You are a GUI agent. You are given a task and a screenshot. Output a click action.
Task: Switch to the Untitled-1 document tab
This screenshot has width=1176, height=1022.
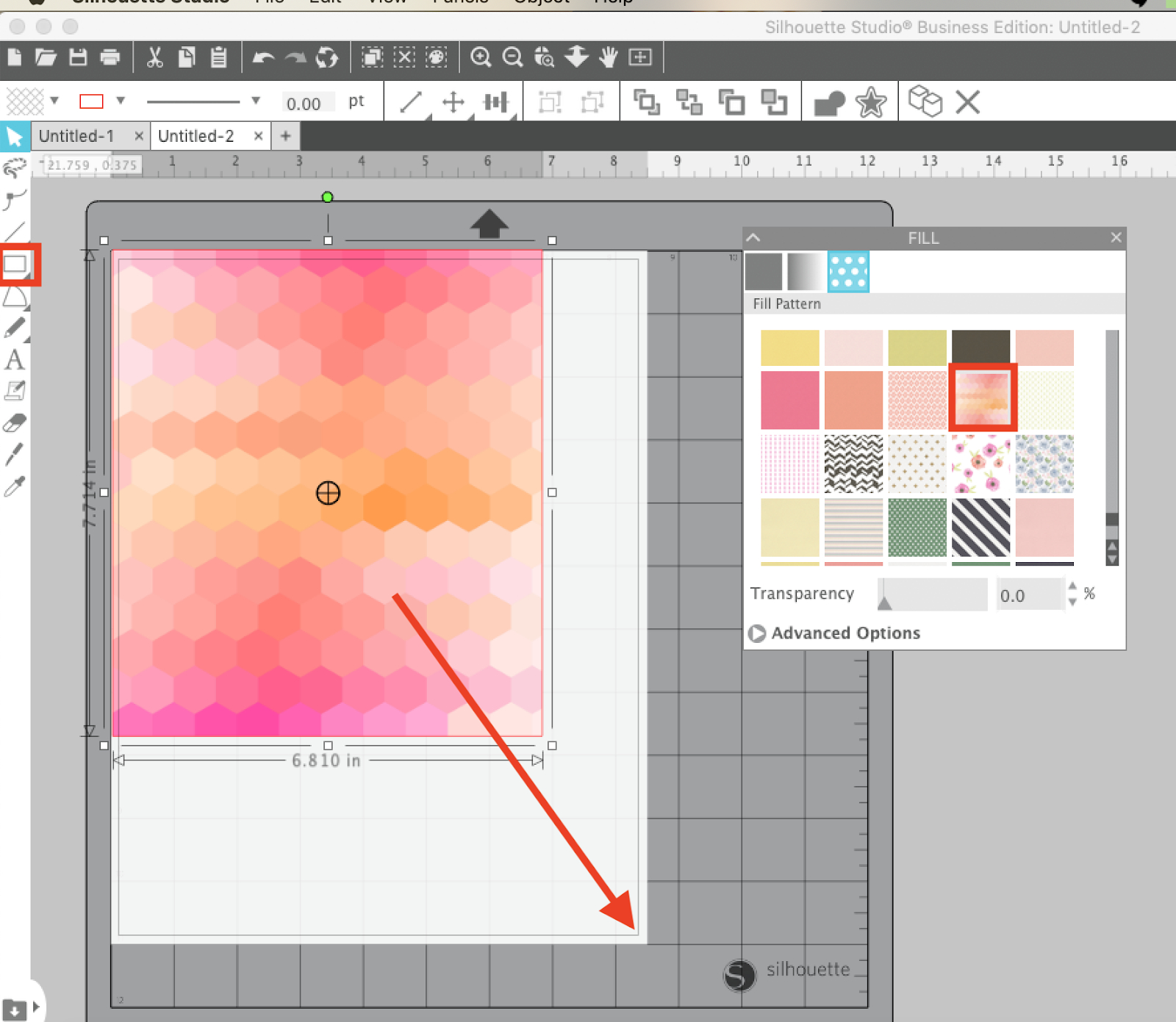[76, 135]
